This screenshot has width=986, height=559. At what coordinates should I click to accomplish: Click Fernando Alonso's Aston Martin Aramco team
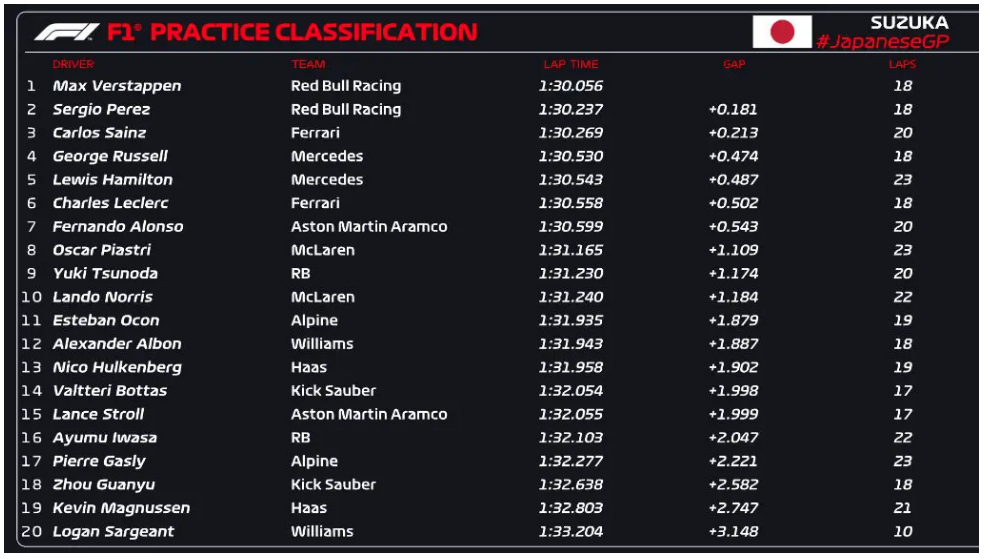click(369, 227)
